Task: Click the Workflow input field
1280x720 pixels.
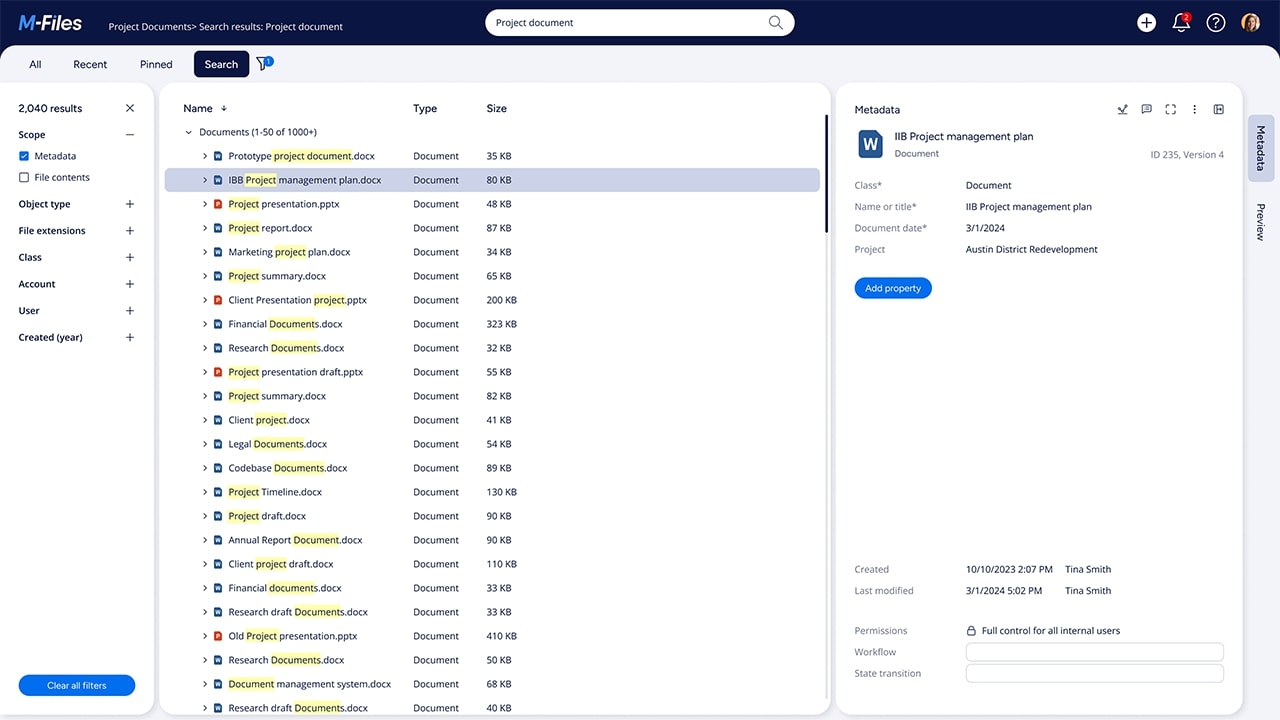Action: 1094,651
